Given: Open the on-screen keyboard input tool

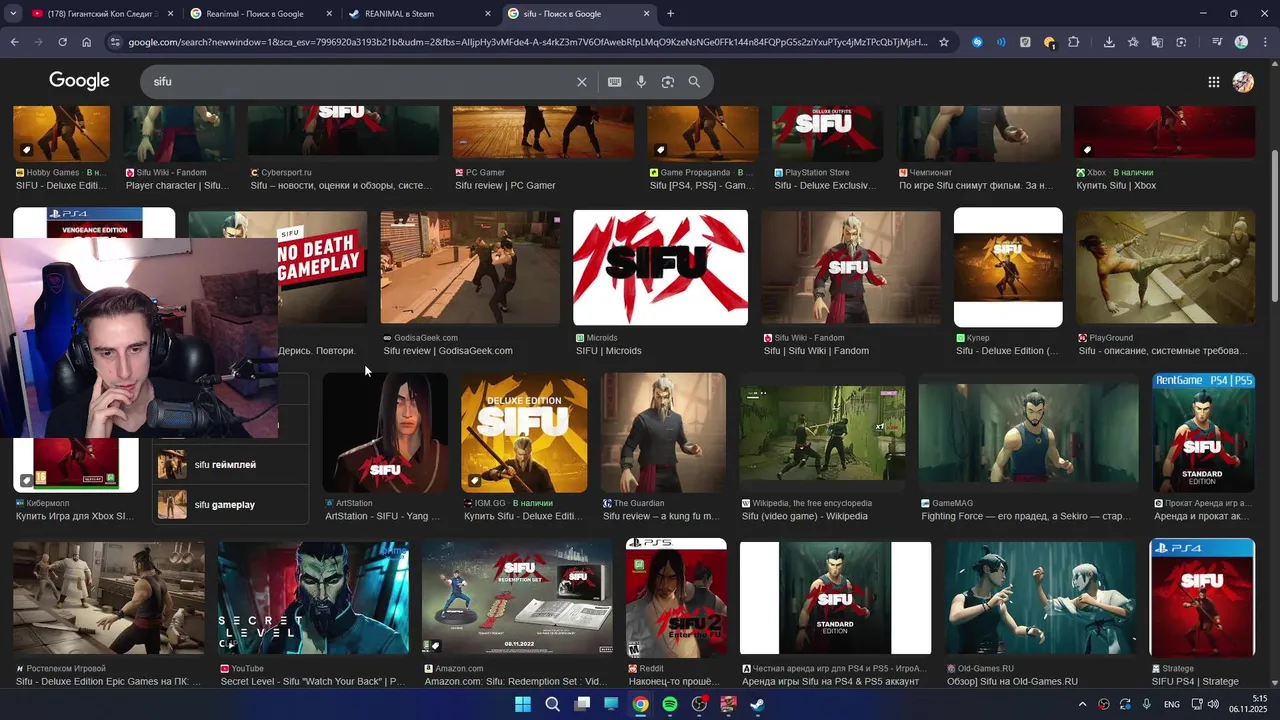Looking at the screenshot, I should coord(615,82).
